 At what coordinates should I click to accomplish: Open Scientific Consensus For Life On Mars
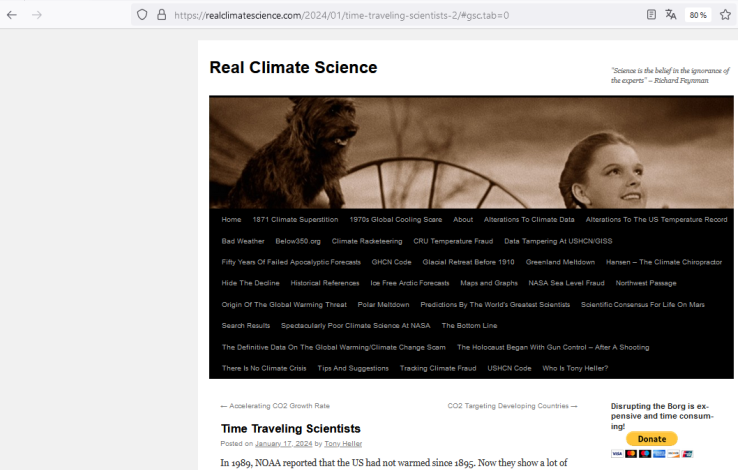click(642, 305)
